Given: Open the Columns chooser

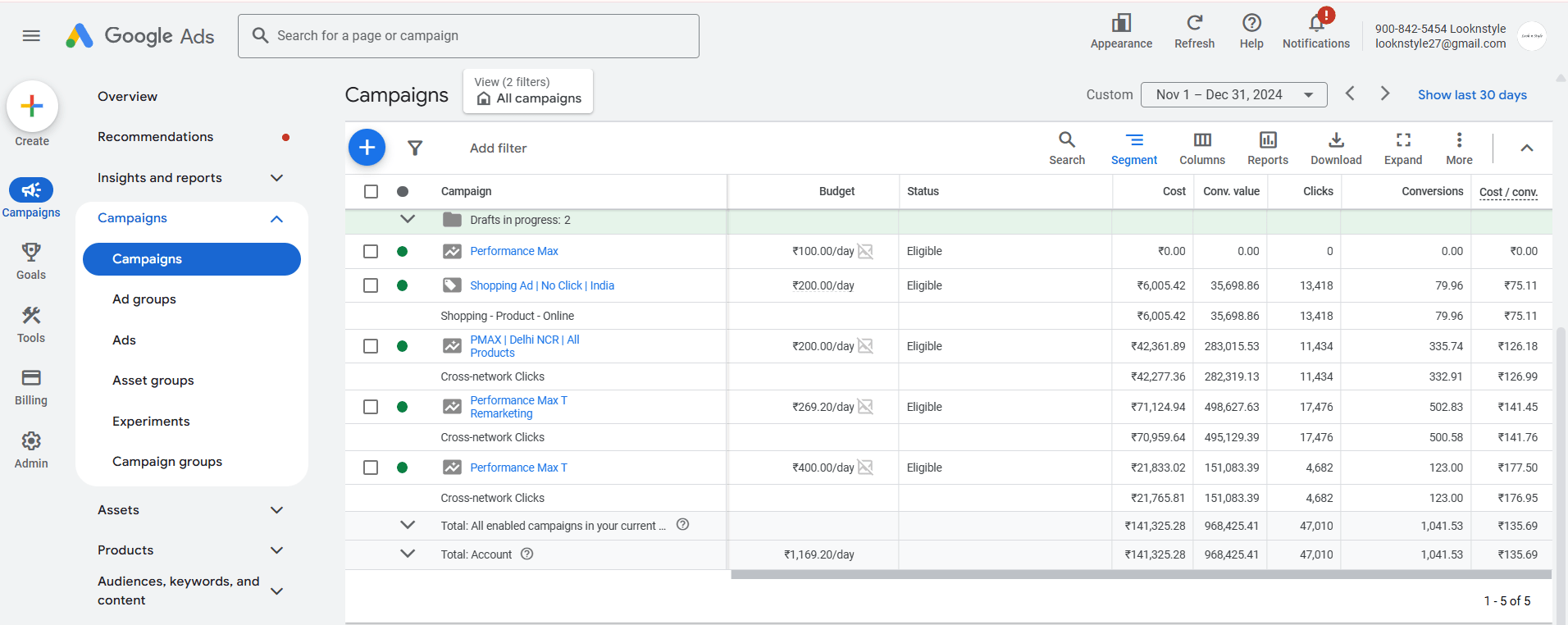Looking at the screenshot, I should coord(1201,140).
